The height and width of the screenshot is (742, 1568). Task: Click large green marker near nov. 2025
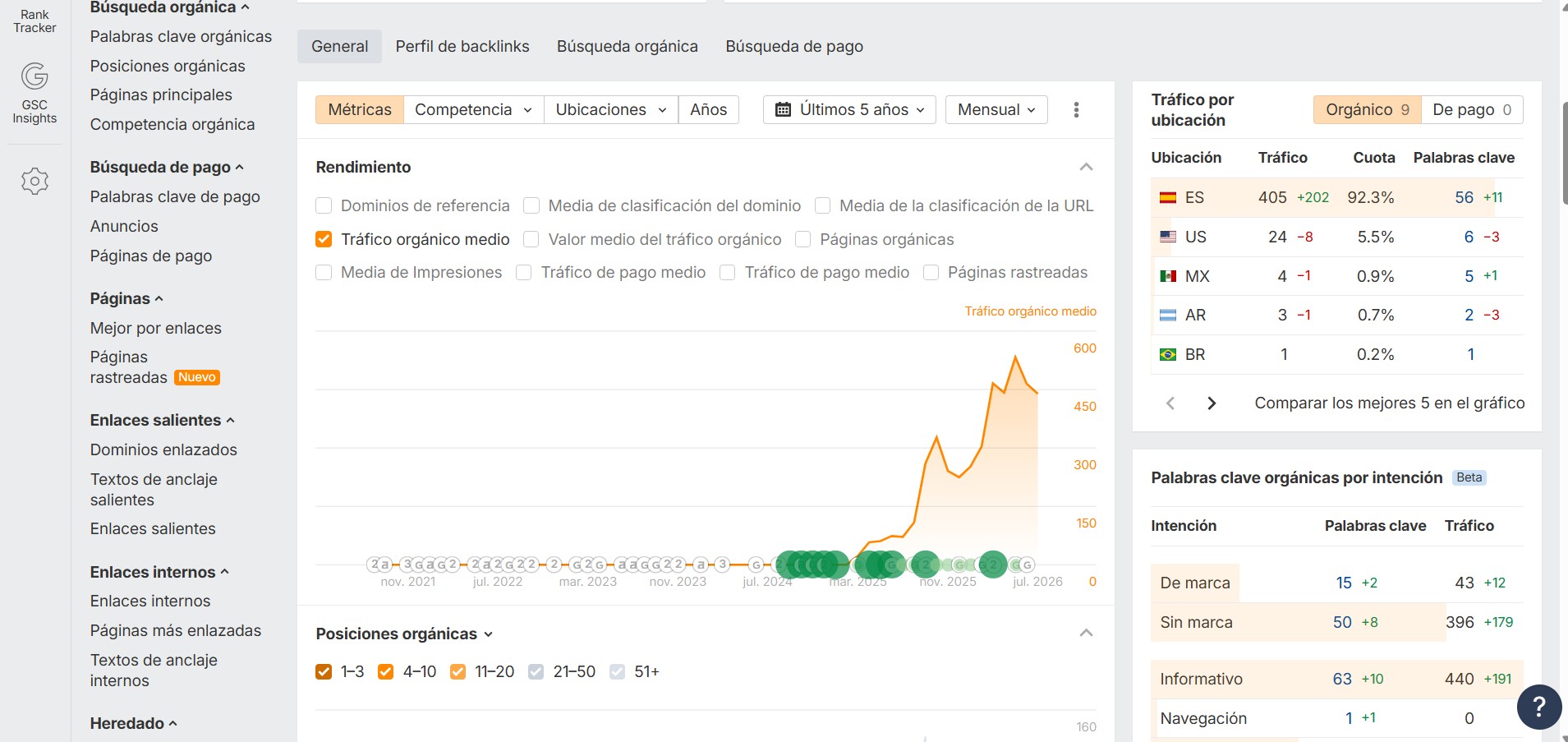tap(925, 565)
